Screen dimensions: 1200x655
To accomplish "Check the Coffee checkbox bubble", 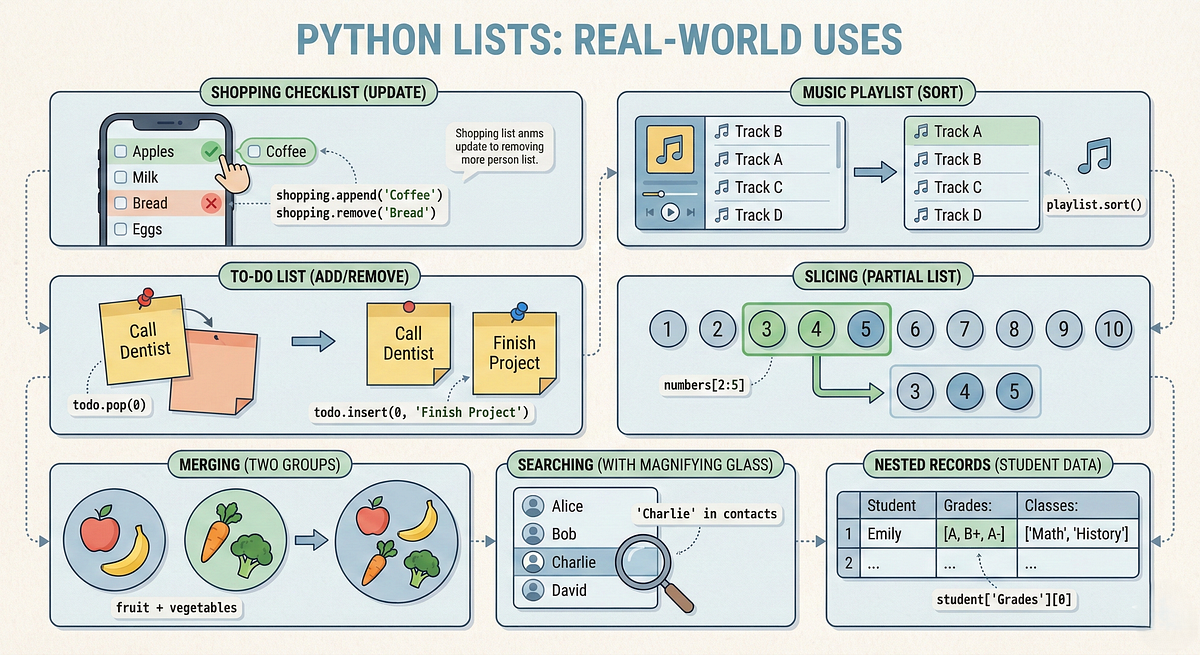I will (255, 152).
